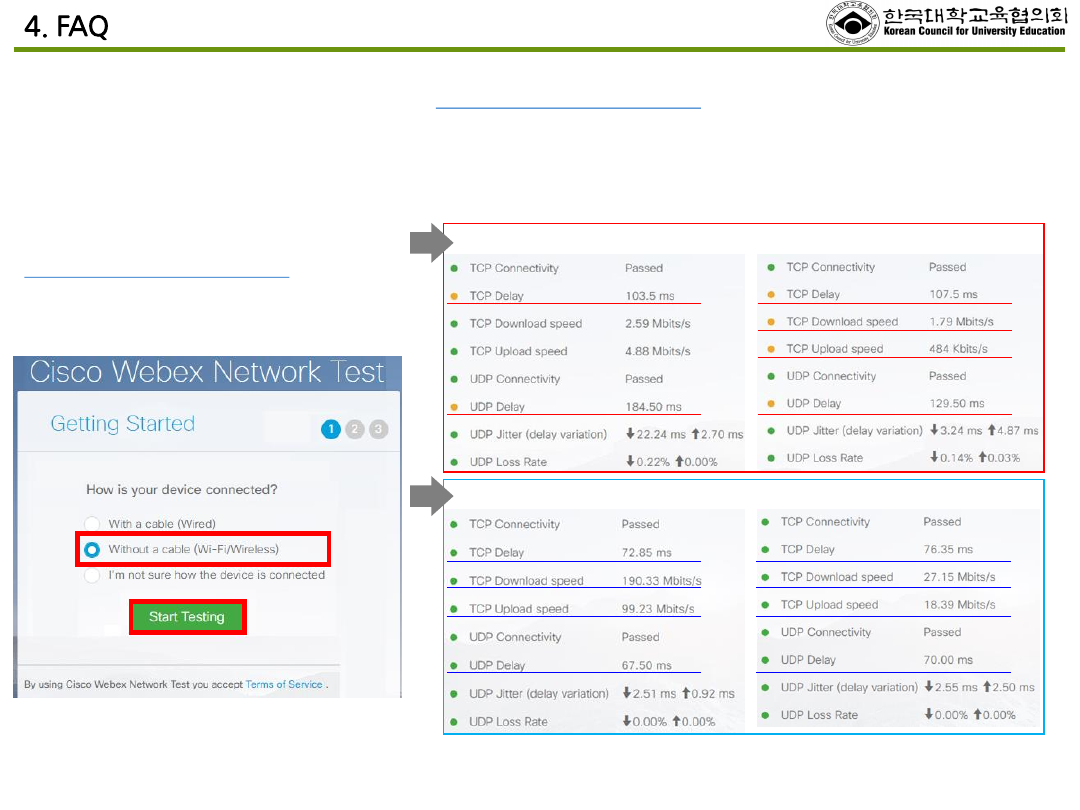The height and width of the screenshot is (810, 1080).
Task: Click the 27.15 Mbits/s download speed value
Action: (x=959, y=577)
